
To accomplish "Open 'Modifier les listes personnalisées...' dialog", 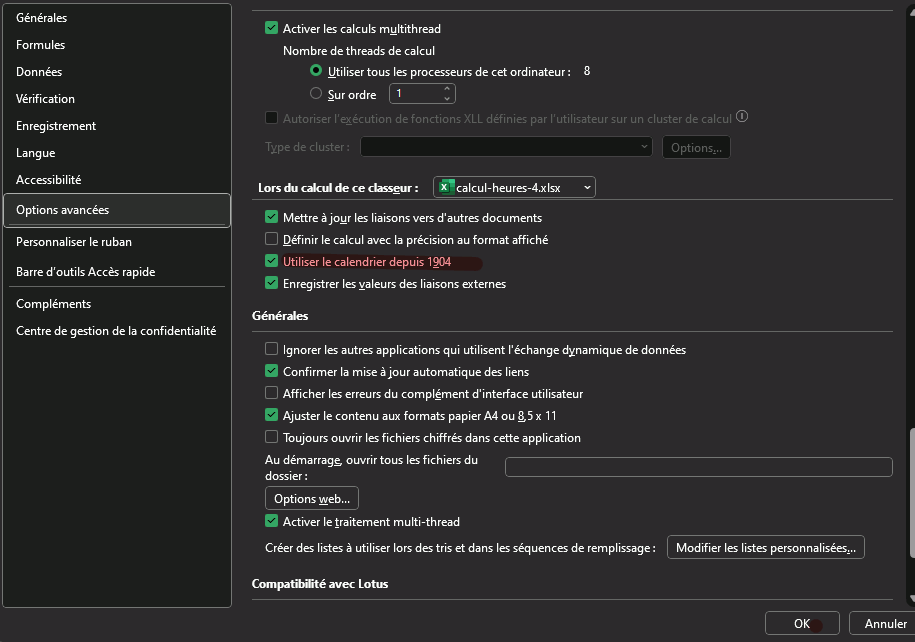I will [765, 548].
